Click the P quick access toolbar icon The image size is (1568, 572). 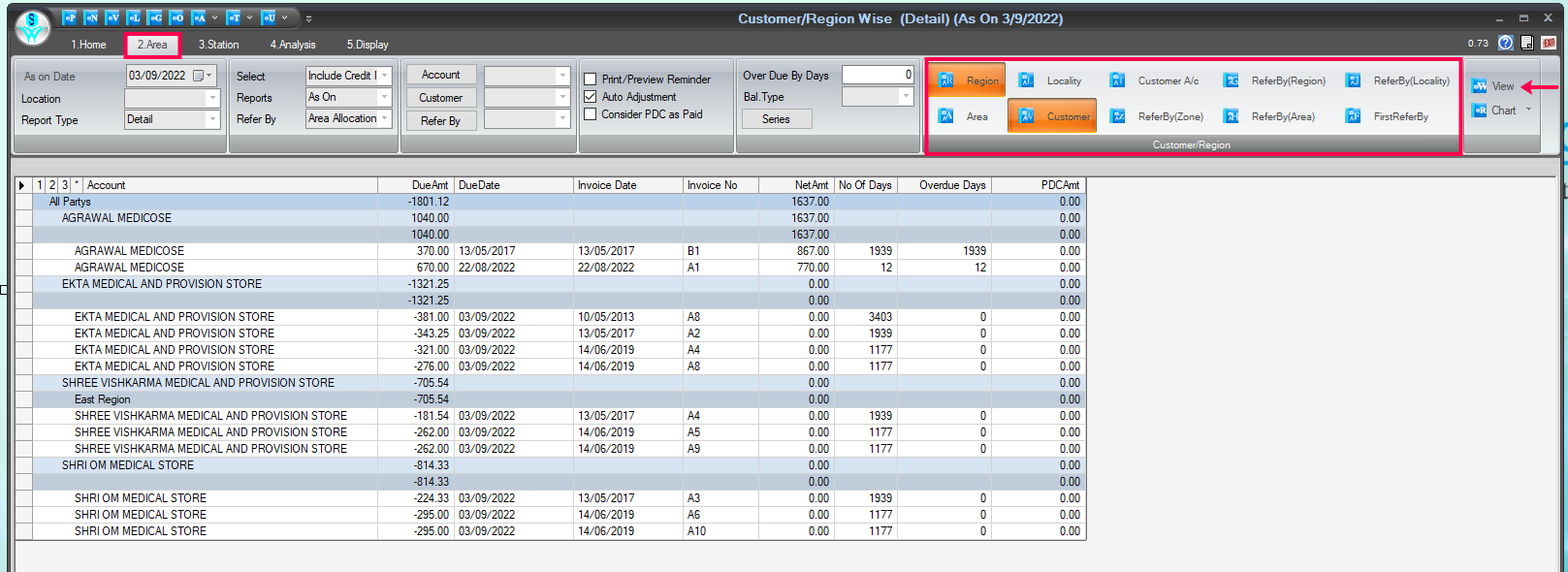pos(69,17)
